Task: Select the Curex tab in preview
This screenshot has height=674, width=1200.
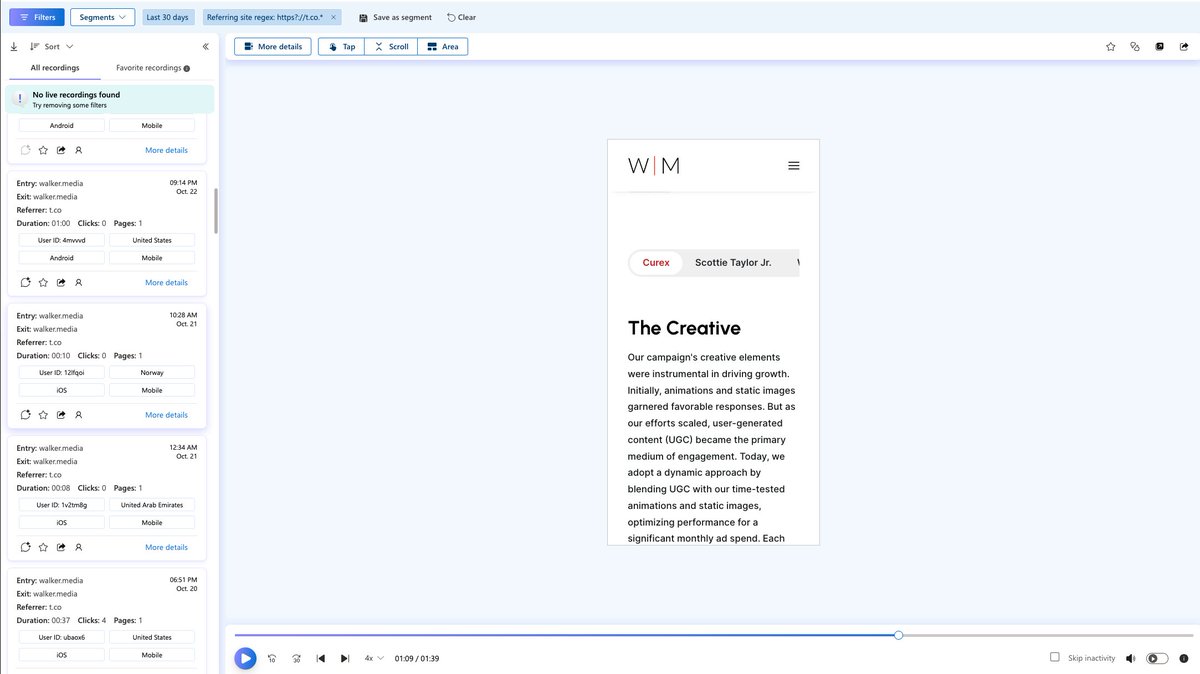Action: [x=656, y=263]
